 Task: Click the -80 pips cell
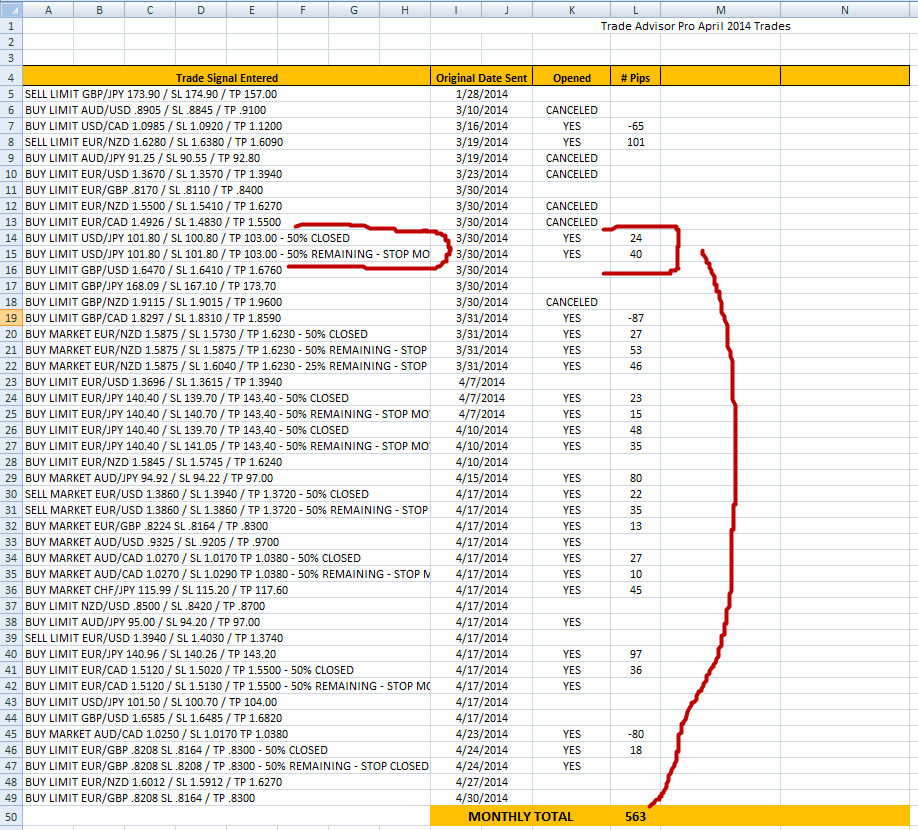[x=635, y=734]
